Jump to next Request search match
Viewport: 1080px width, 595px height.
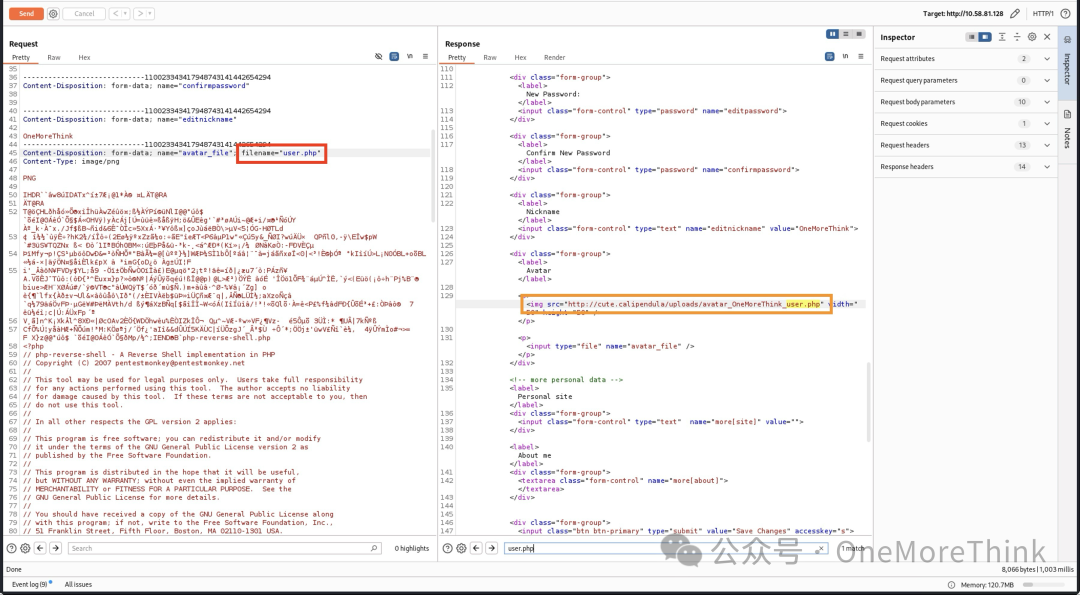click(56, 548)
